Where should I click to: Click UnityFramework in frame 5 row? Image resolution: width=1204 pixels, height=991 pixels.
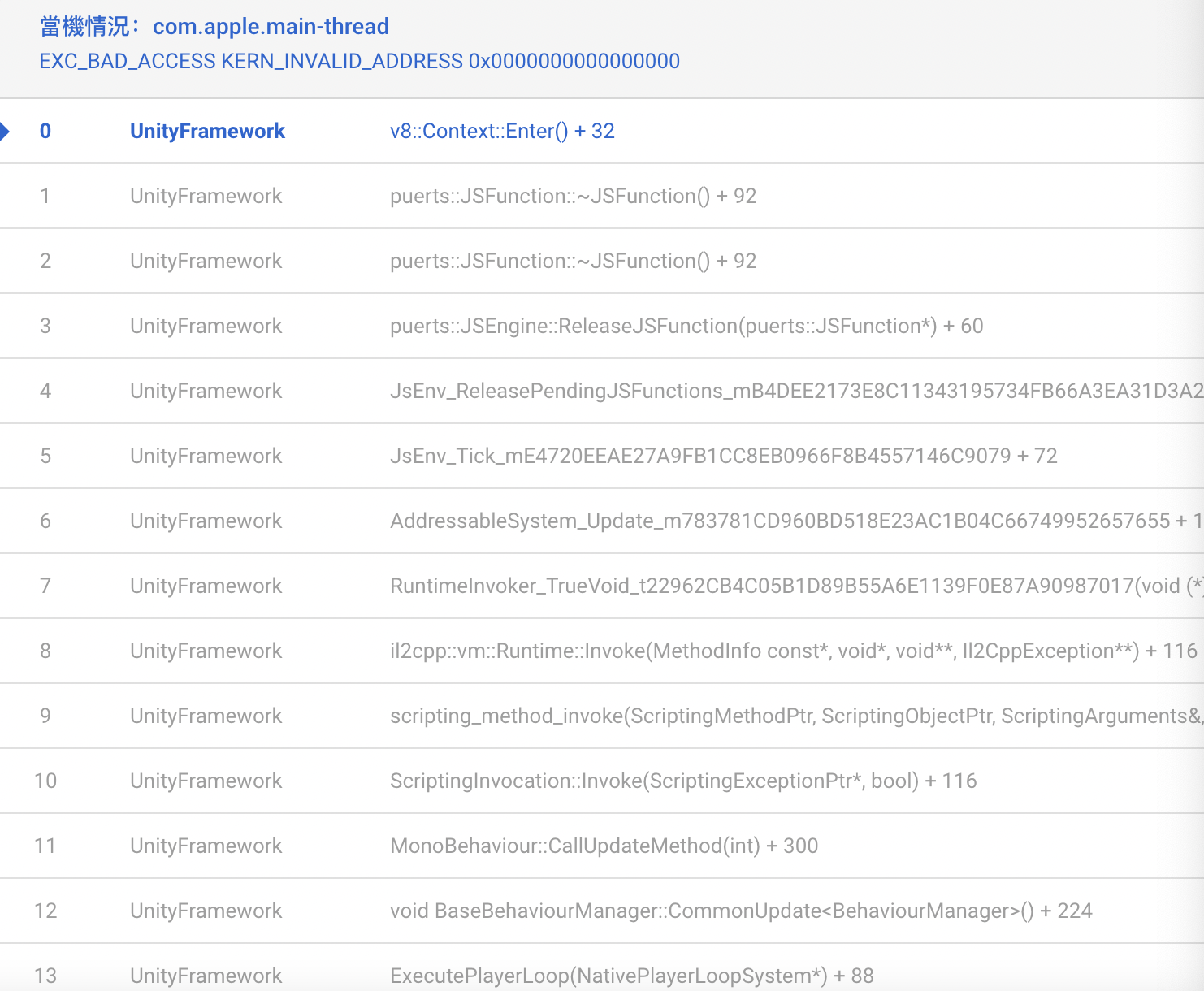(206, 456)
